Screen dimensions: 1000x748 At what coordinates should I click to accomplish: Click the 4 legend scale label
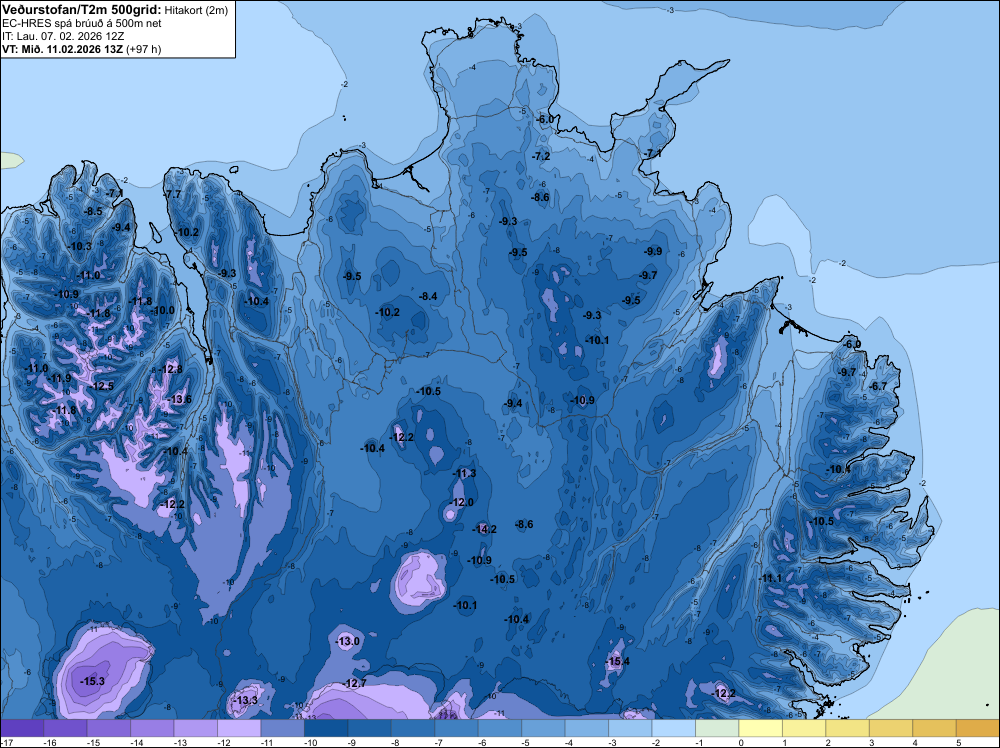click(x=915, y=742)
